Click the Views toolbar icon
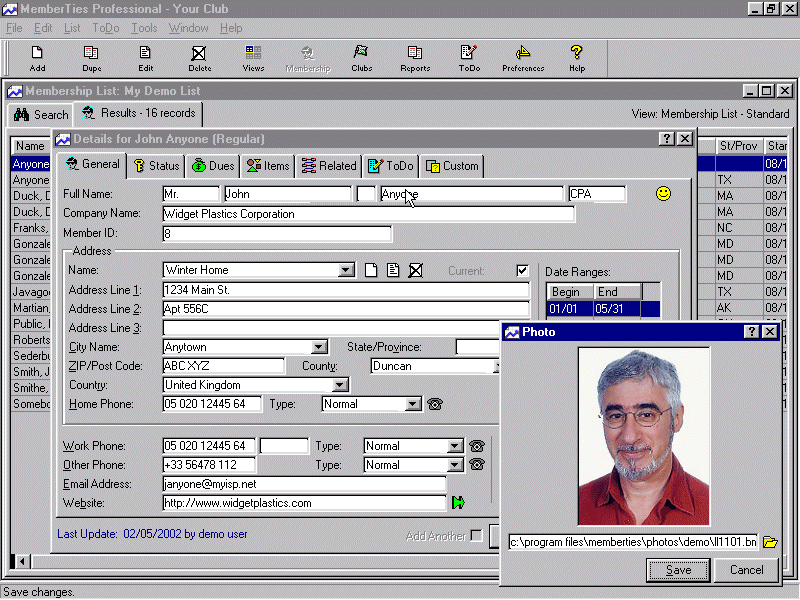Image resolution: width=800 pixels, height=600 pixels. 253,57
